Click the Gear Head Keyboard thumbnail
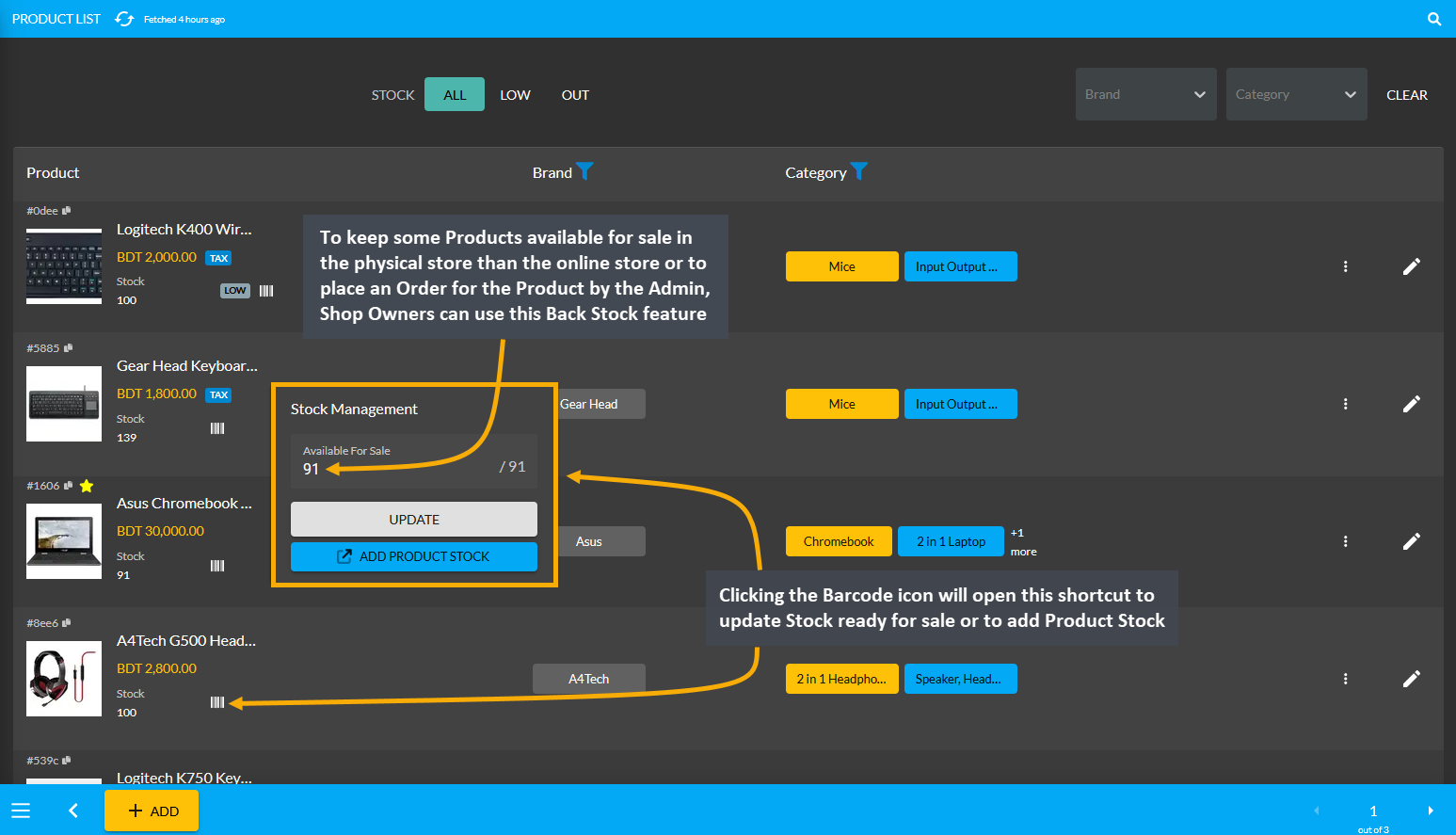The height and width of the screenshot is (835, 1456). [x=64, y=404]
